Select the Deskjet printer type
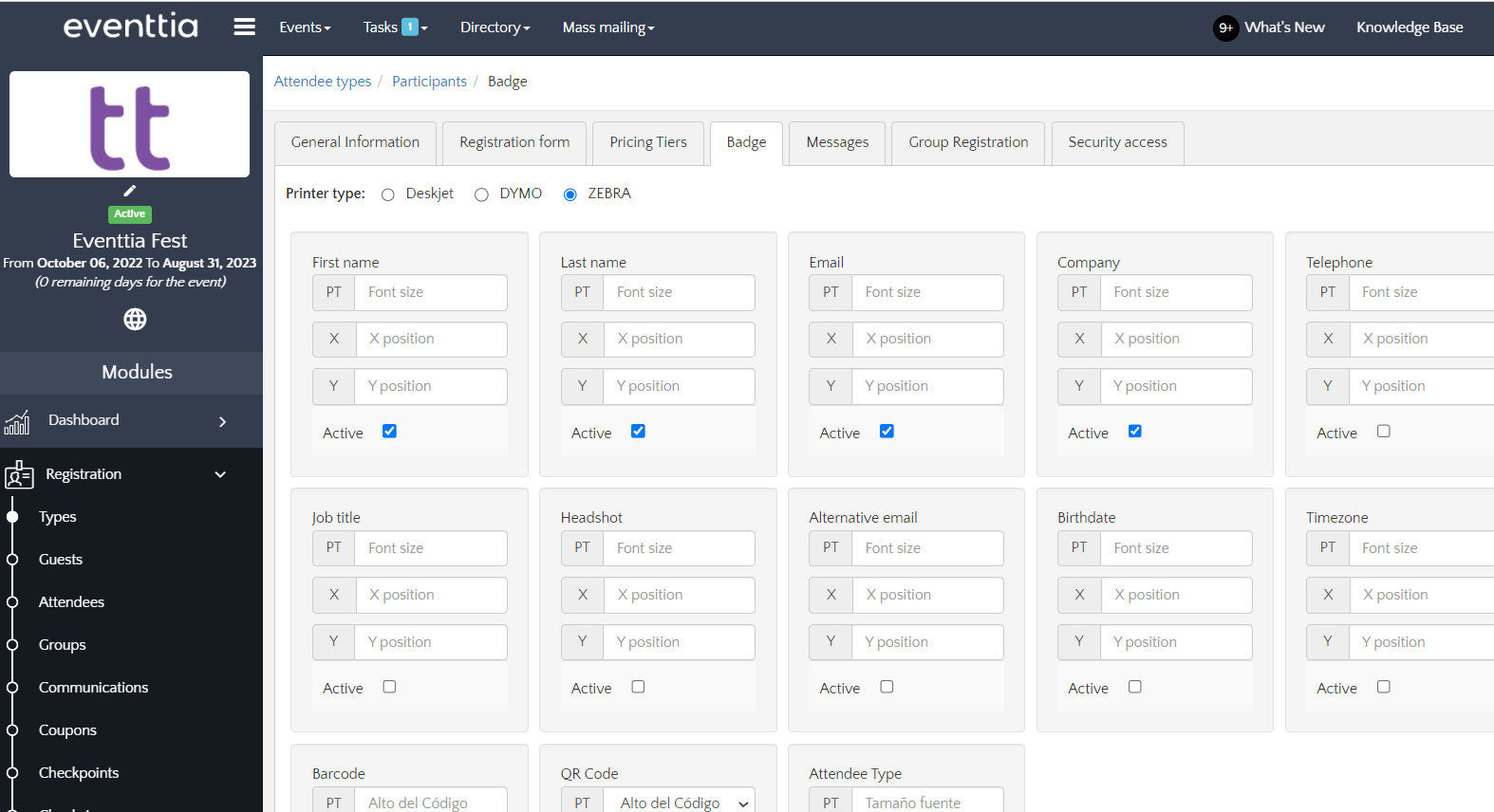Viewport: 1494px width, 812px height. (x=387, y=194)
